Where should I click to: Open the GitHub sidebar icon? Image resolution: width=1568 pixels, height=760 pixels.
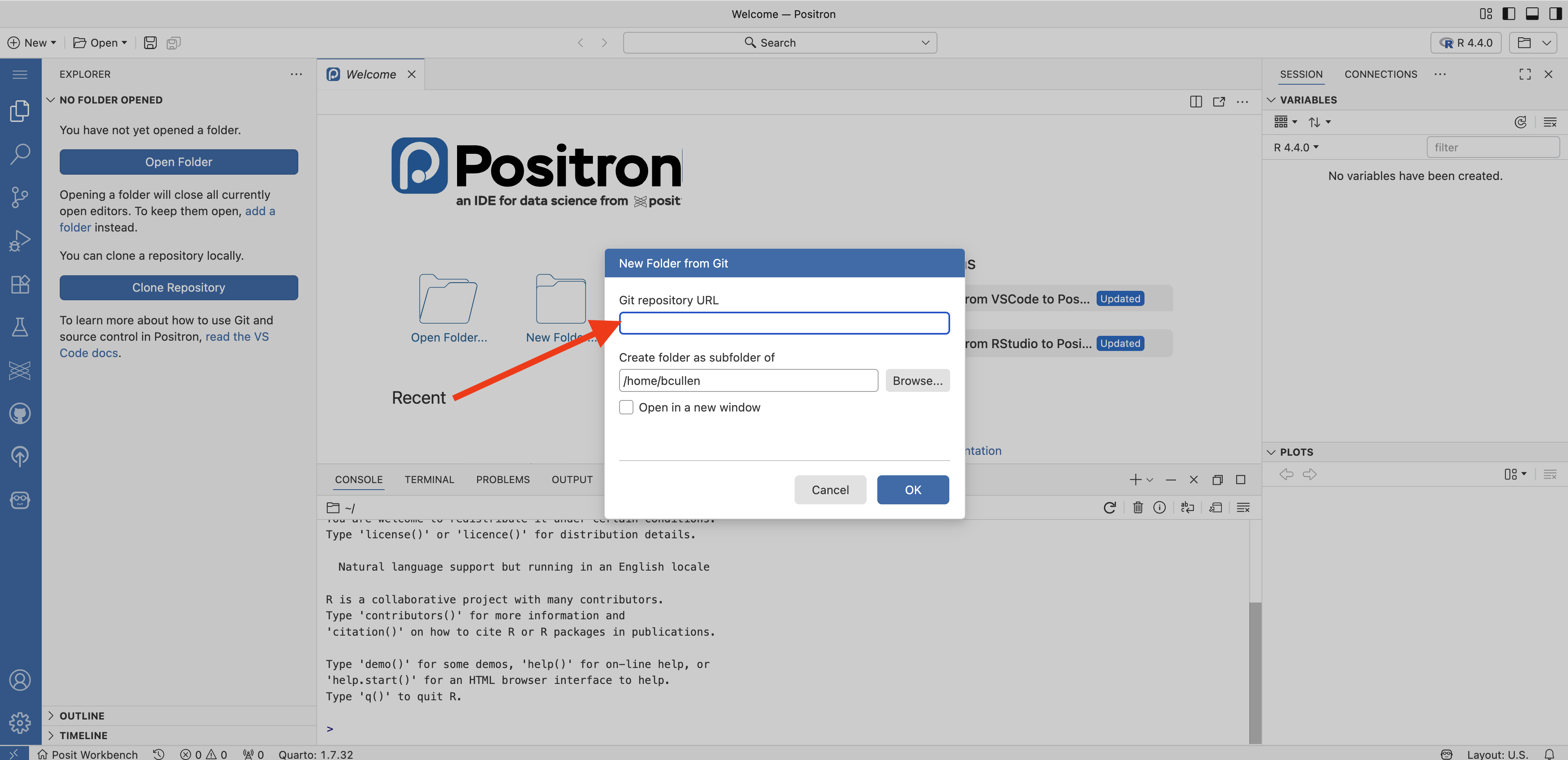point(20,414)
